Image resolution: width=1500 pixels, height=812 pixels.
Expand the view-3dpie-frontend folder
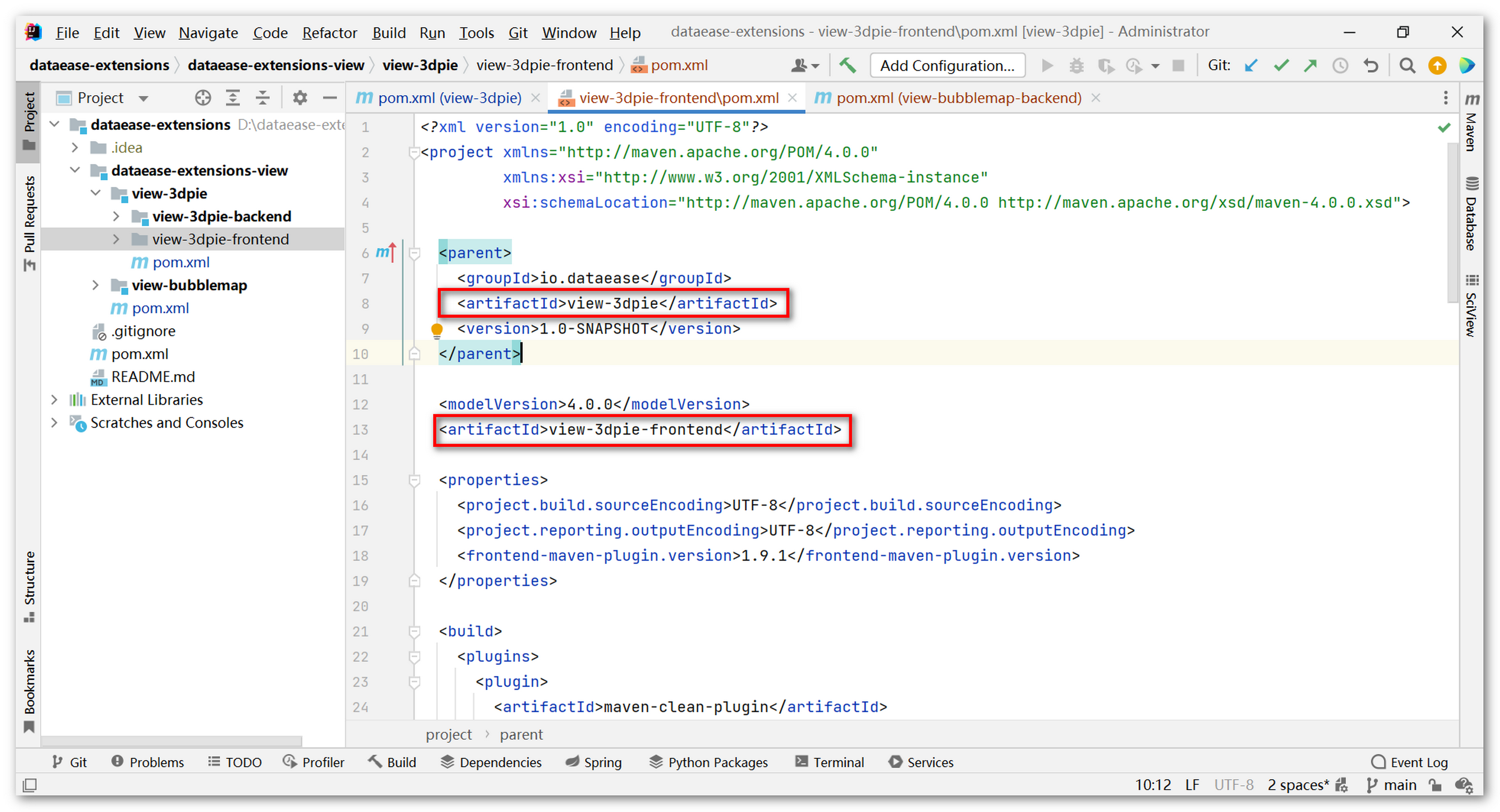point(117,239)
